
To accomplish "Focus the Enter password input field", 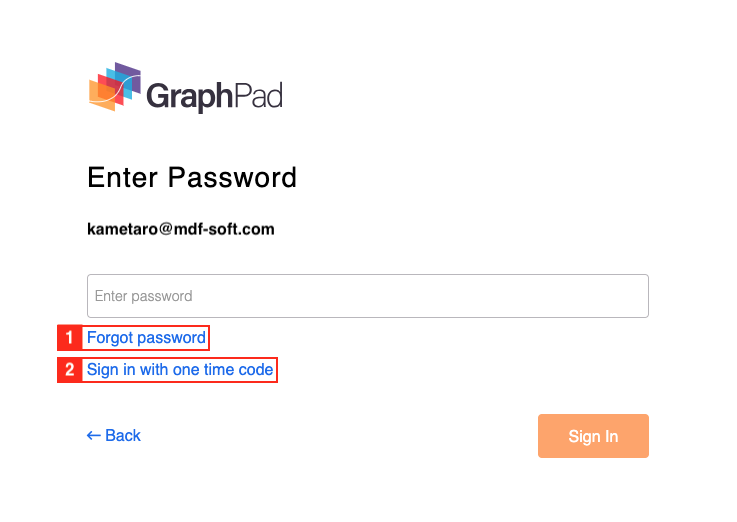I will (x=368, y=296).
